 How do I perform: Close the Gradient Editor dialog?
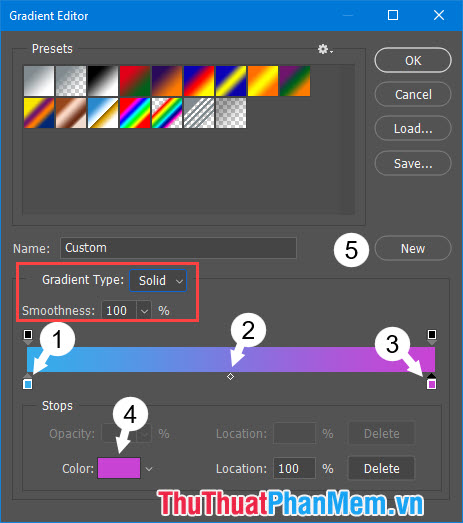(439, 15)
